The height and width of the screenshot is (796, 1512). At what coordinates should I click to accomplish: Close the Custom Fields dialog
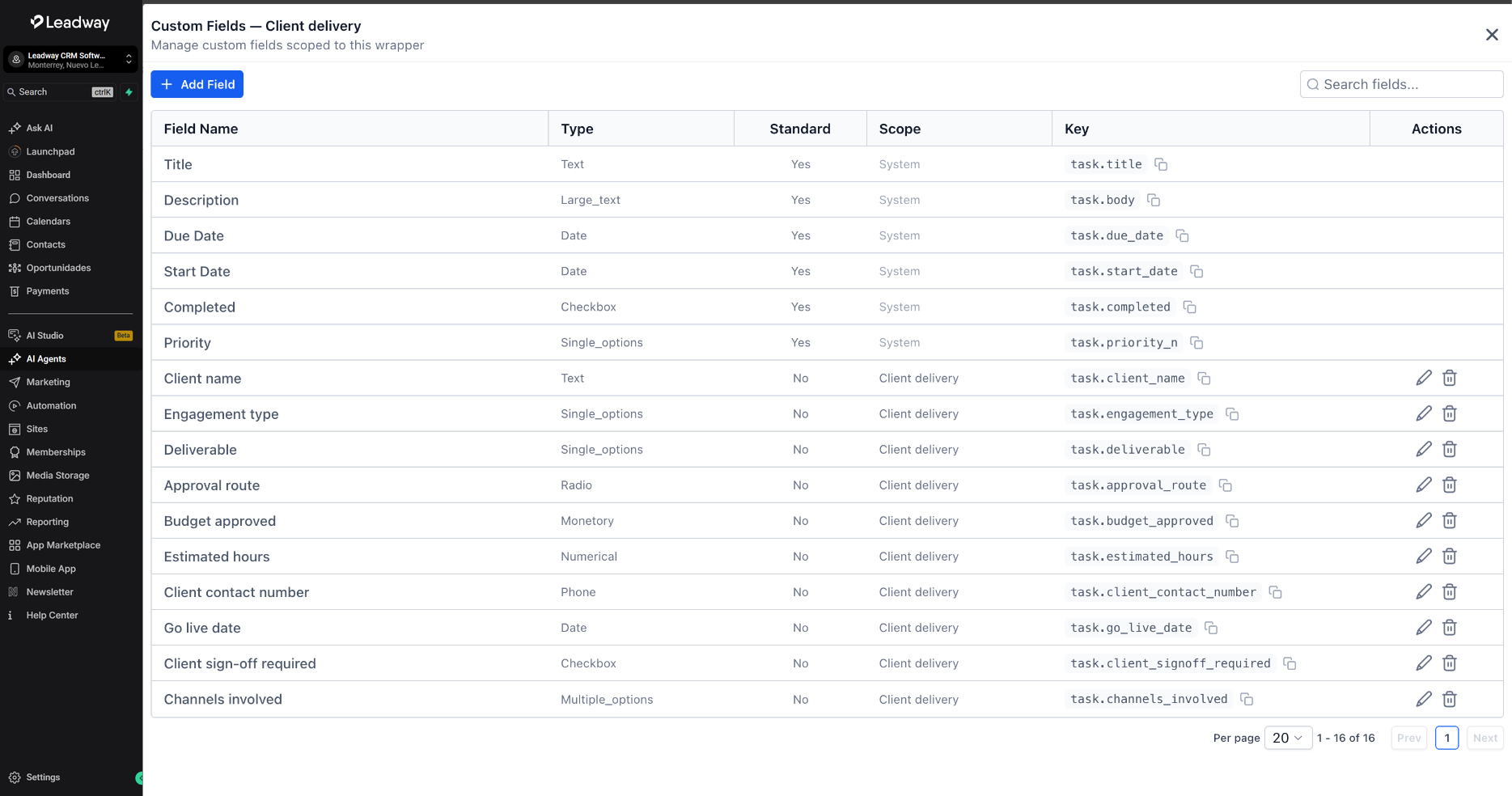click(1492, 35)
